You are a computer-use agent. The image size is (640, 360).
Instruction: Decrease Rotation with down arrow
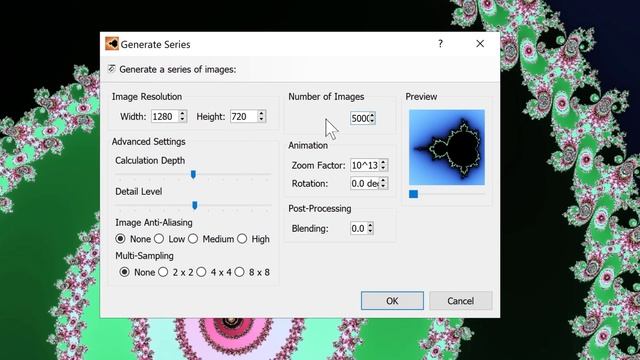tap(383, 187)
